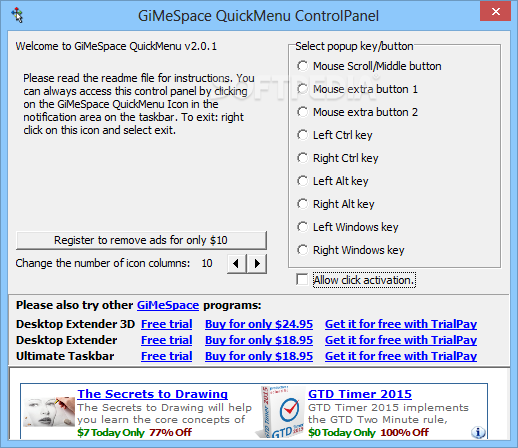Buy Ultimate Taskbar for $18.95
Image resolution: width=518 pixels, height=448 pixels.
(259, 356)
